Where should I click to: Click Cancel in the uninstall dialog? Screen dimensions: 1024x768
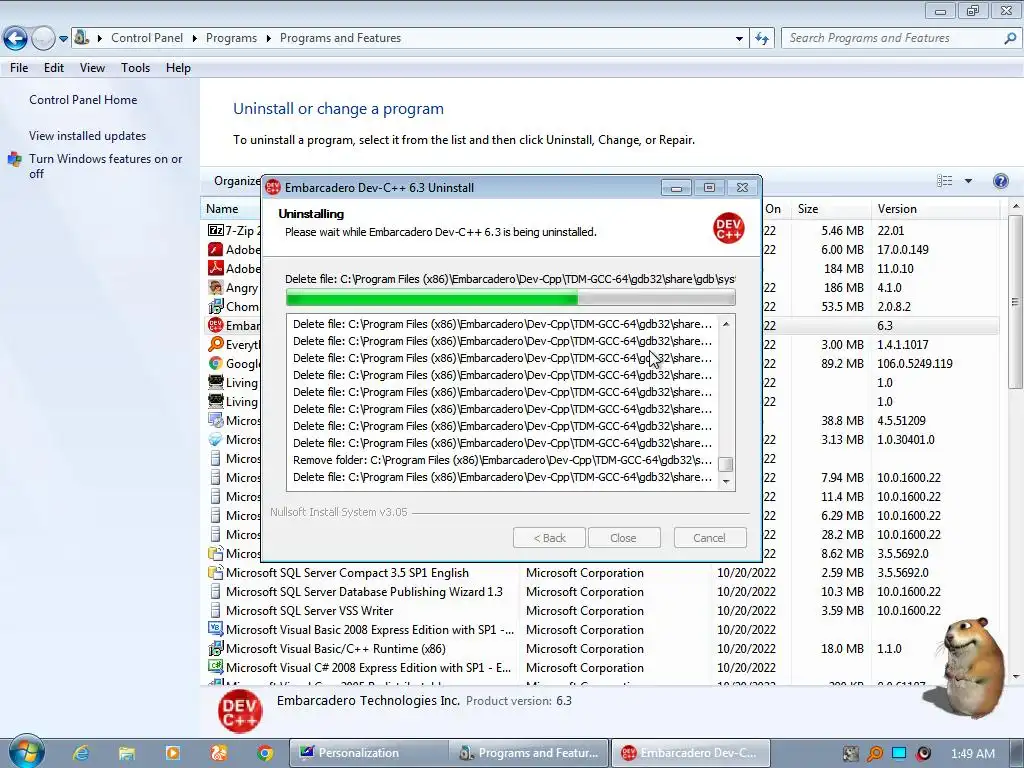(709, 538)
